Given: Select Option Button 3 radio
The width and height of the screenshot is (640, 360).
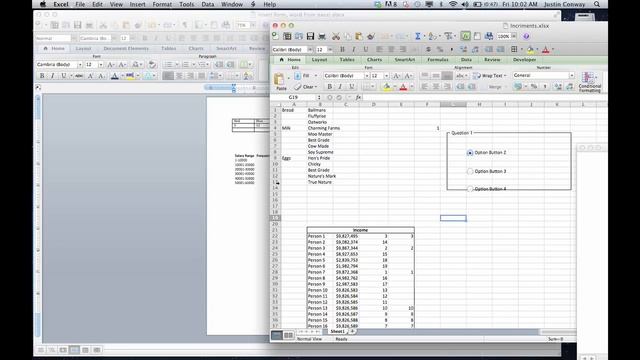Looking at the screenshot, I should coord(470,171).
